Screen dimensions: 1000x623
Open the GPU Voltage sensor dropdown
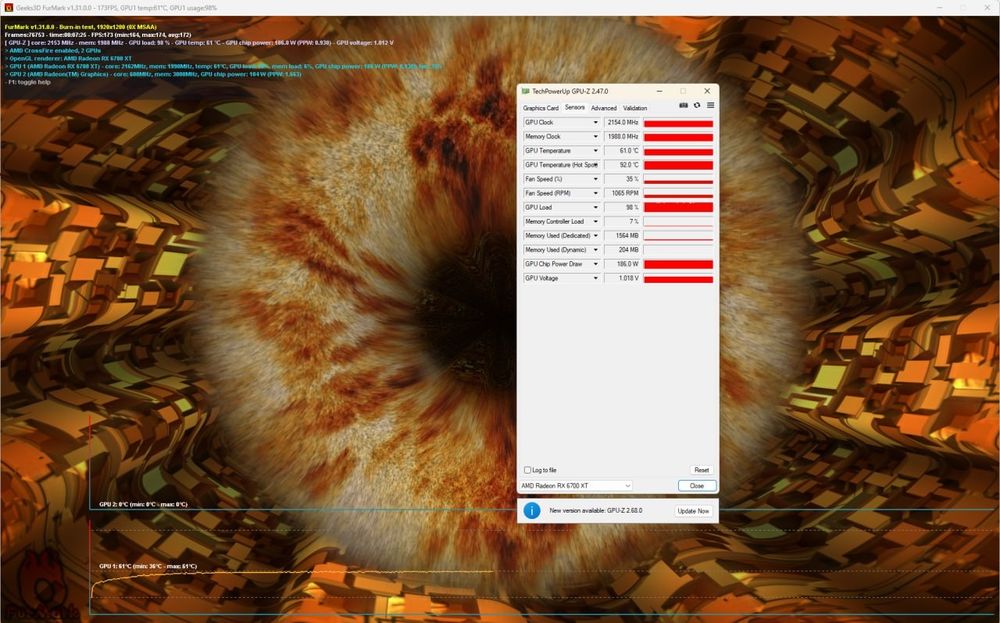point(596,278)
